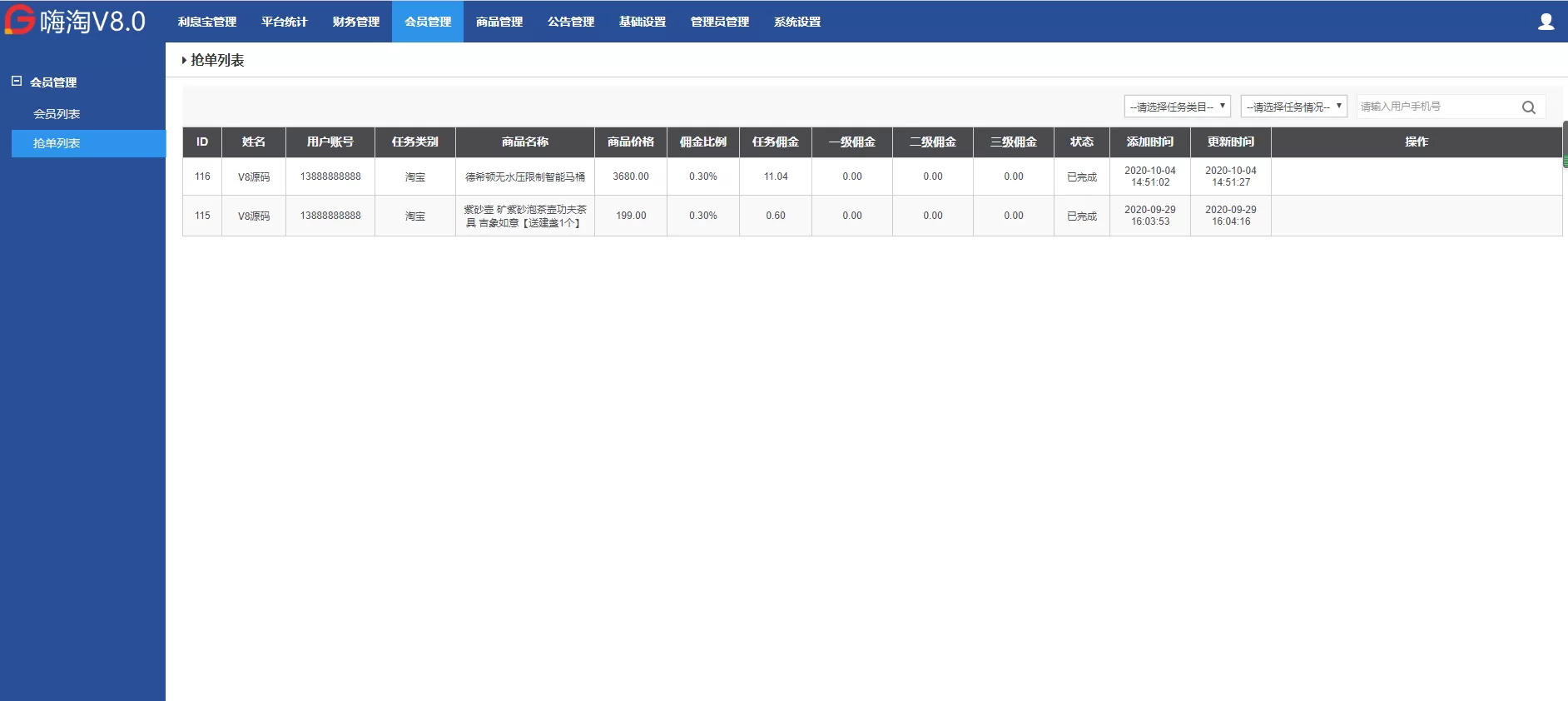Screen dimensions: 1568x701
Task: Open the 公告管理 menu
Action: 571,22
